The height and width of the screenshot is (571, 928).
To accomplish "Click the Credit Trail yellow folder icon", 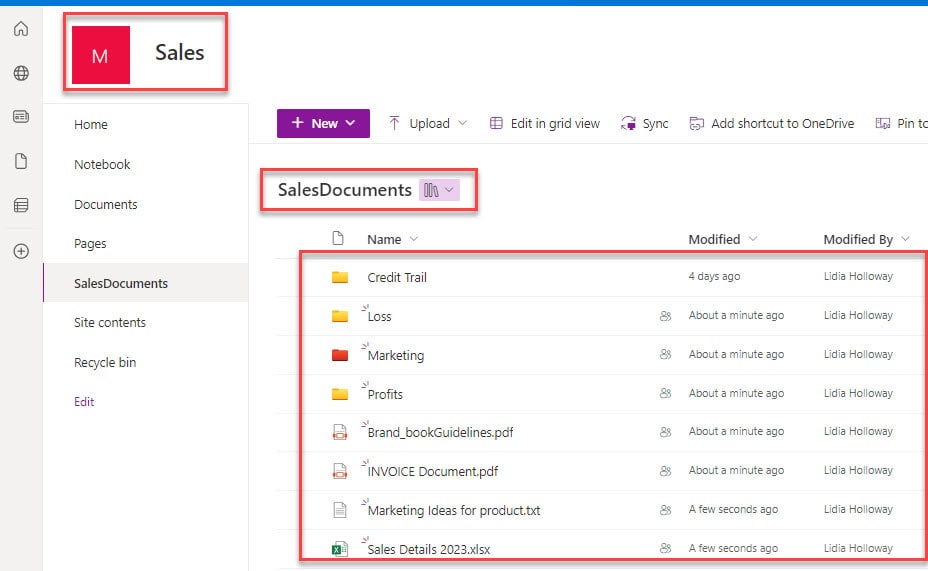I will [x=340, y=277].
